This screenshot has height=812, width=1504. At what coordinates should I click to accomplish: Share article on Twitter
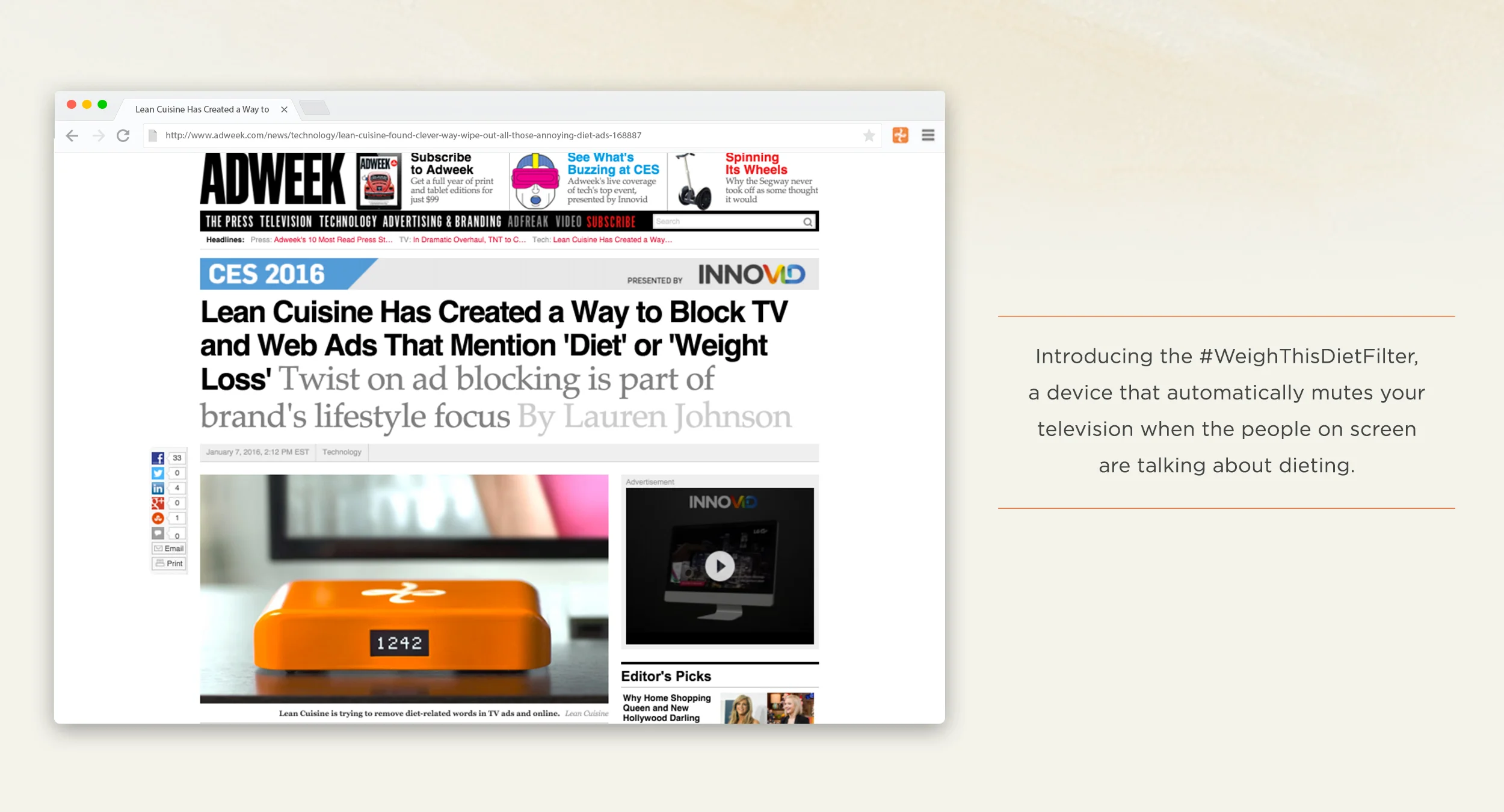158,473
